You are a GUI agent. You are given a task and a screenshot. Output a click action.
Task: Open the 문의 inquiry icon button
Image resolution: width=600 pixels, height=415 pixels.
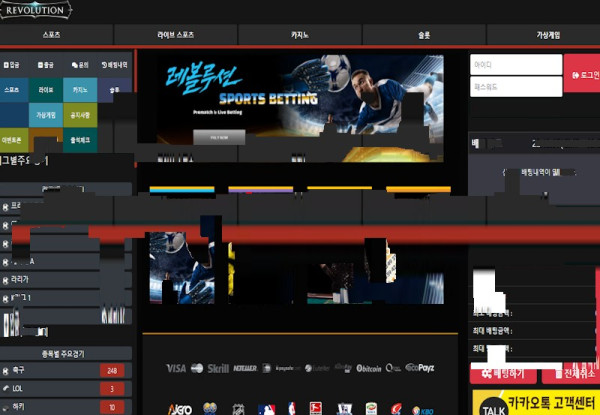pyautogui.click(x=80, y=66)
